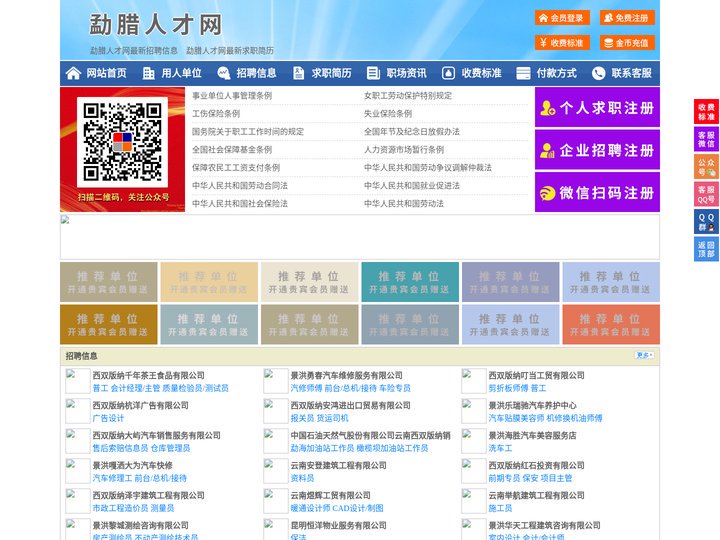This screenshot has width=720, height=540.
Task: Open 云南安登建筑工程有限公司 listing
Action: 338,465
